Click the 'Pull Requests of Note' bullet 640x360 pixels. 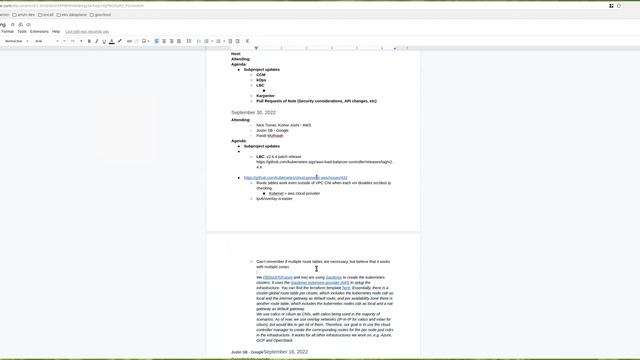[316, 101]
